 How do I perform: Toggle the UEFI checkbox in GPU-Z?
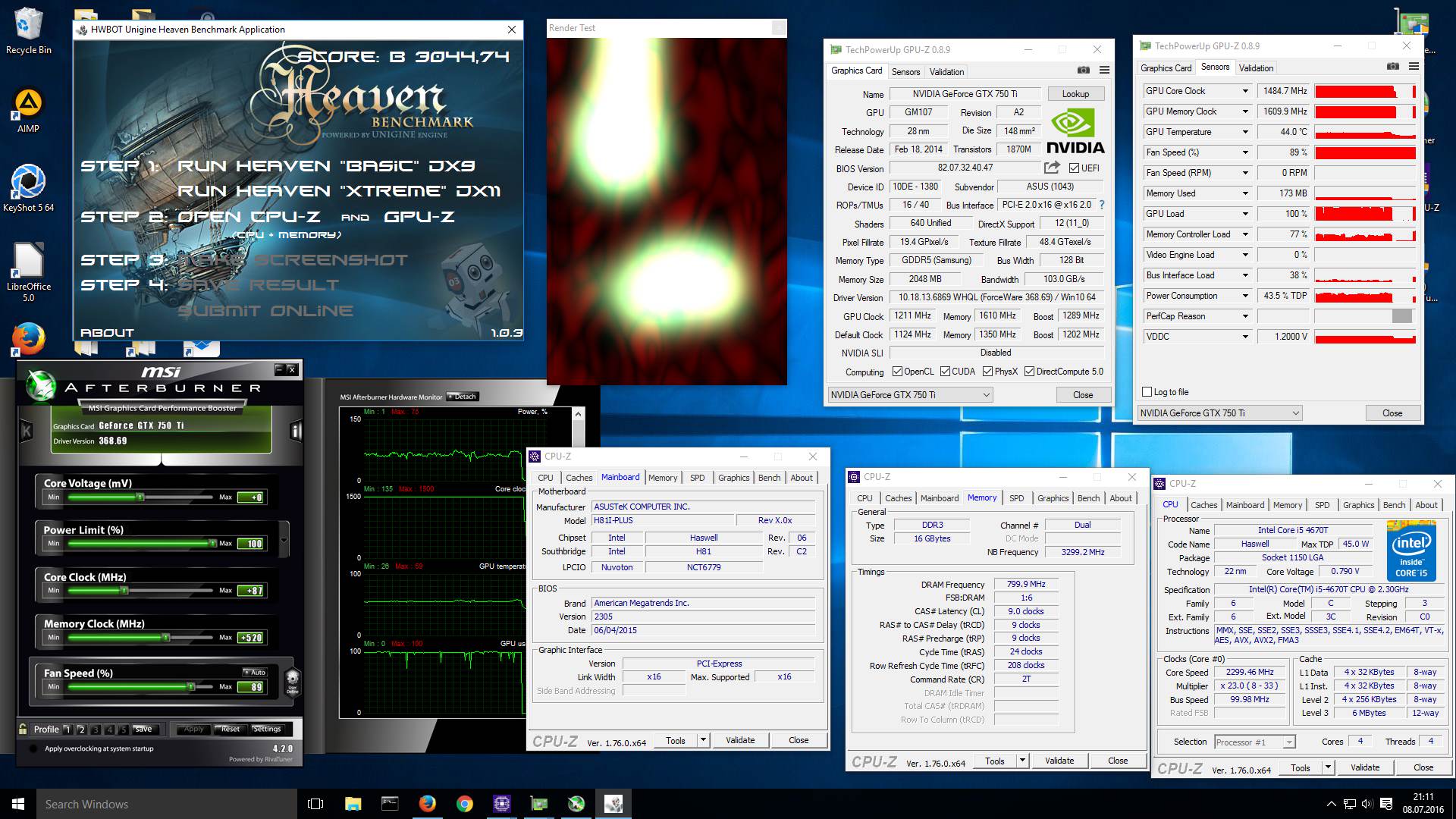click(x=1074, y=168)
